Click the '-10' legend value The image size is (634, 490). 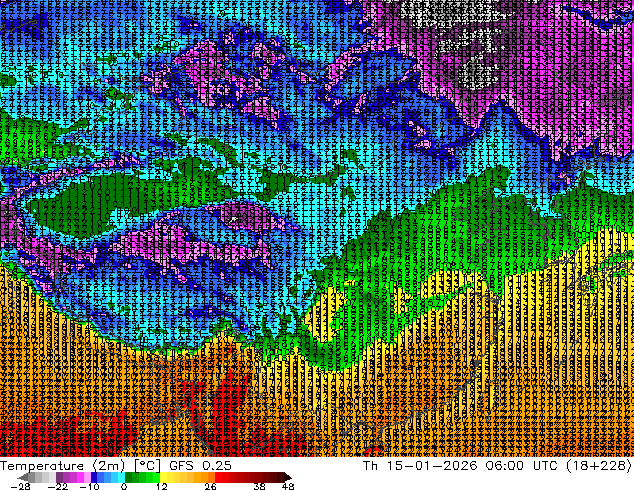(x=89, y=486)
